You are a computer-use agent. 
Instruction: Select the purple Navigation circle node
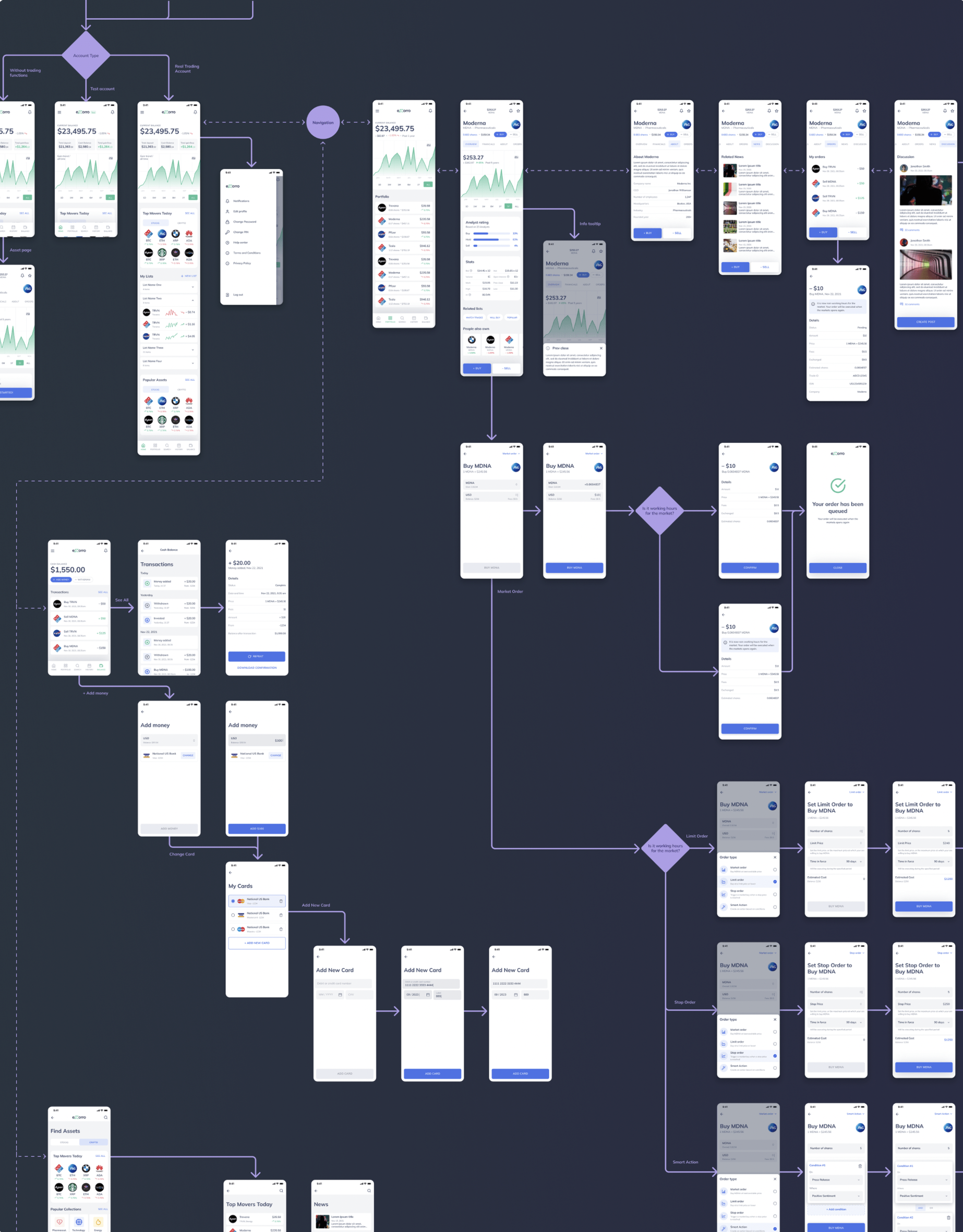(323, 123)
